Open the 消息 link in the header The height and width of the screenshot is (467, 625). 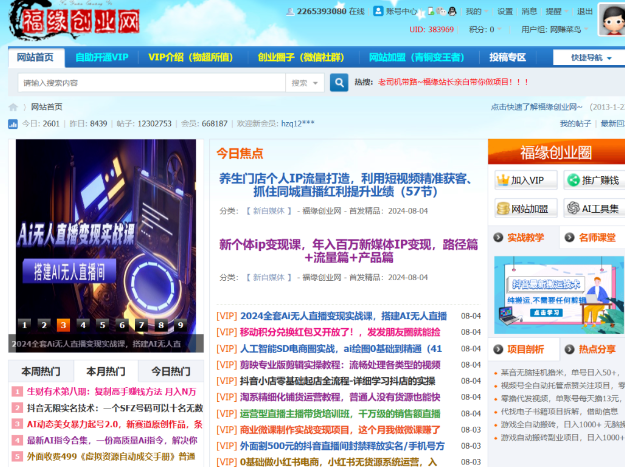529,11
